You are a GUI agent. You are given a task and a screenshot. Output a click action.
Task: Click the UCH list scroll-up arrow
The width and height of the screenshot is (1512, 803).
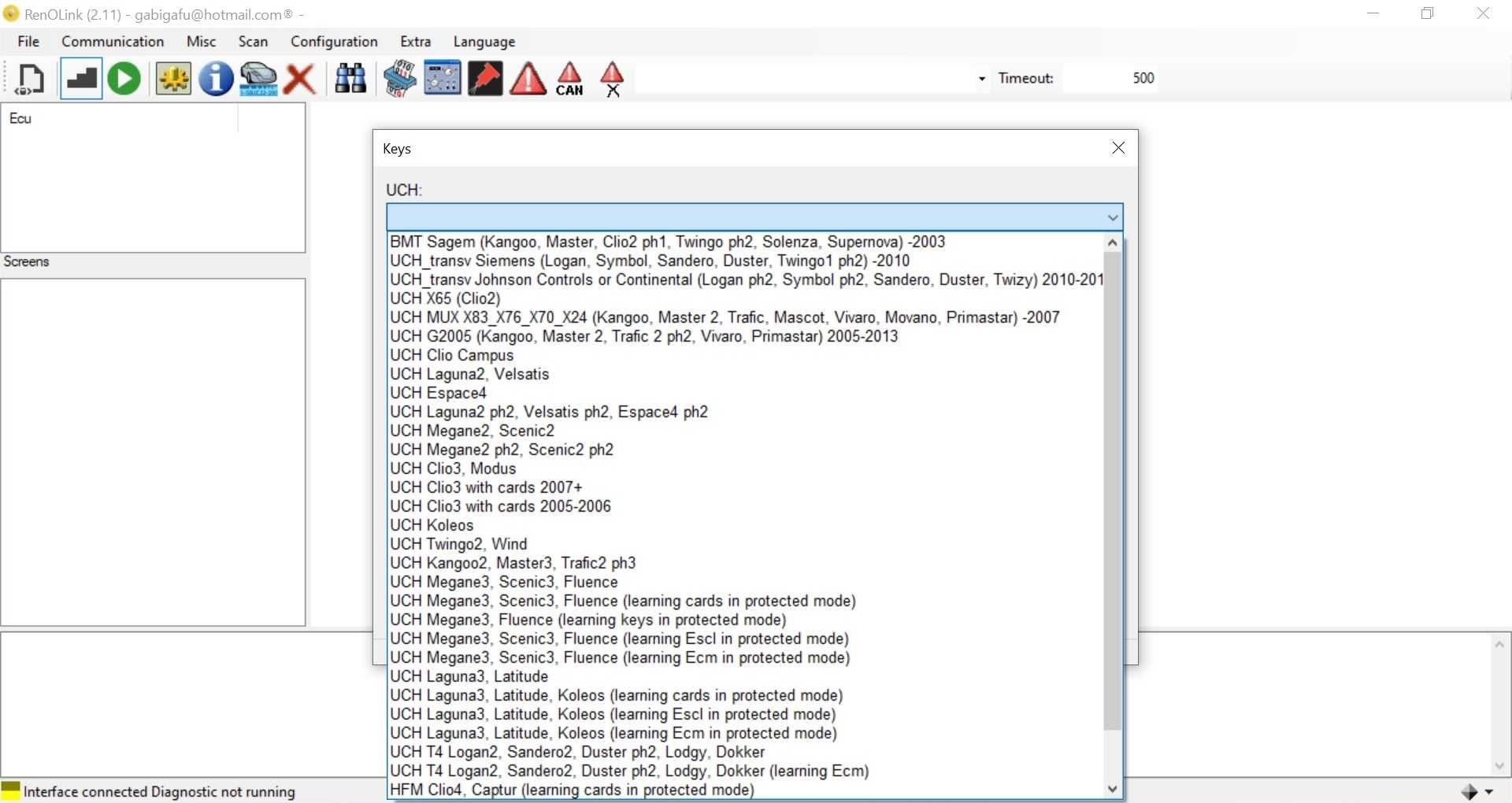tap(1112, 242)
